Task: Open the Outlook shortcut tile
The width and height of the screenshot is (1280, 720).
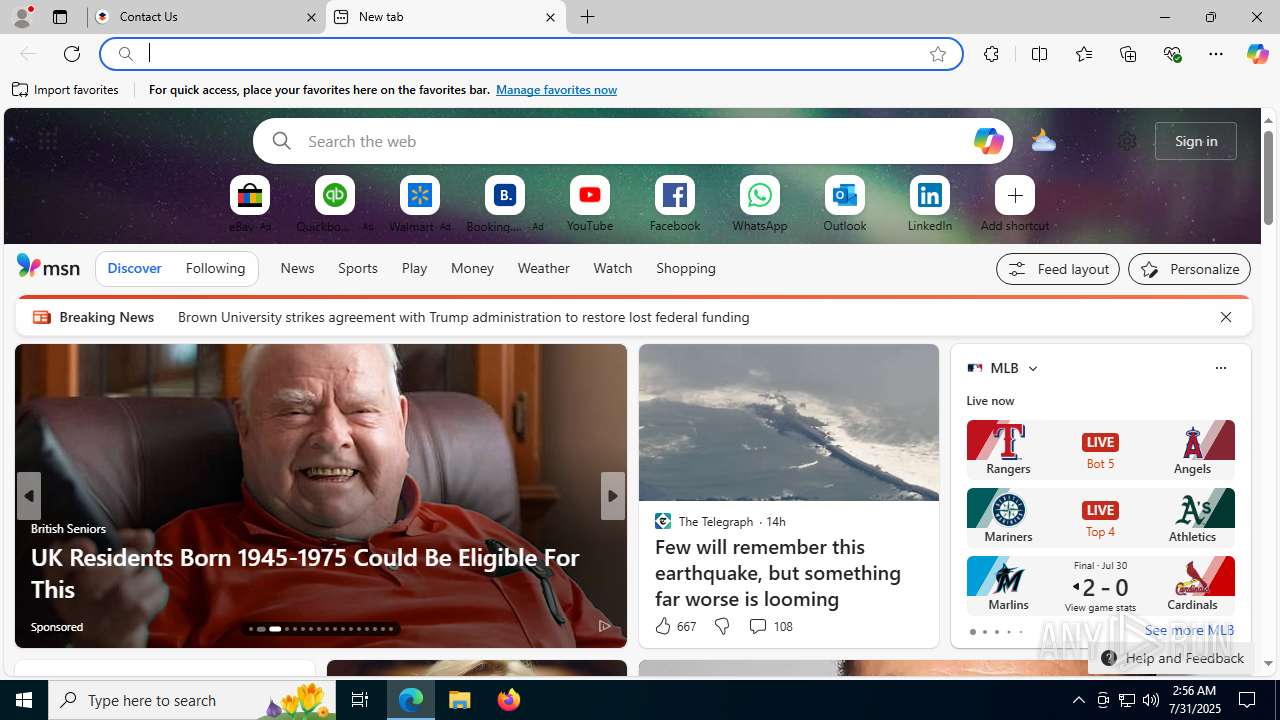Action: pyautogui.click(x=845, y=196)
